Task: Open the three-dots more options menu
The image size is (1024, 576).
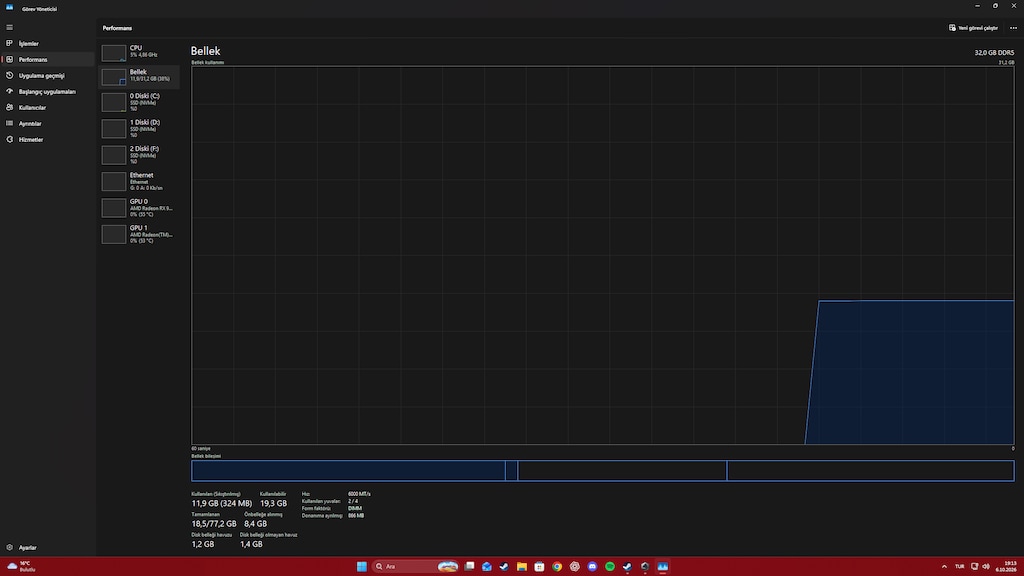Action: tap(1013, 28)
